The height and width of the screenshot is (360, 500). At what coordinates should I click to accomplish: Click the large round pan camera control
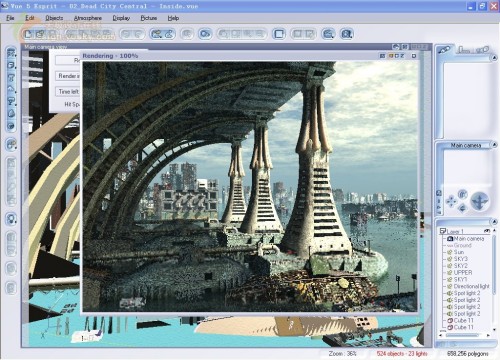pos(480,201)
